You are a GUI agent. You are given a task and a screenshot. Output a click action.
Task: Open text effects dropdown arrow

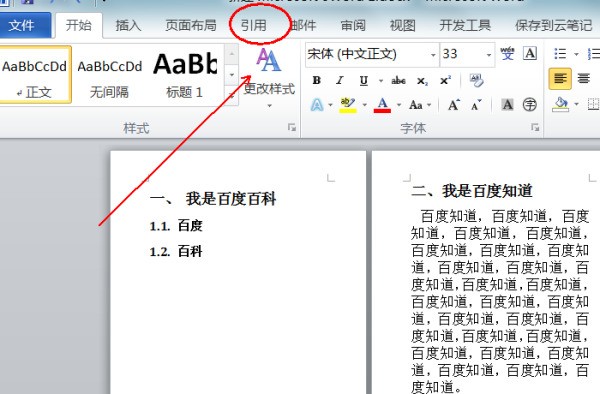[330, 105]
